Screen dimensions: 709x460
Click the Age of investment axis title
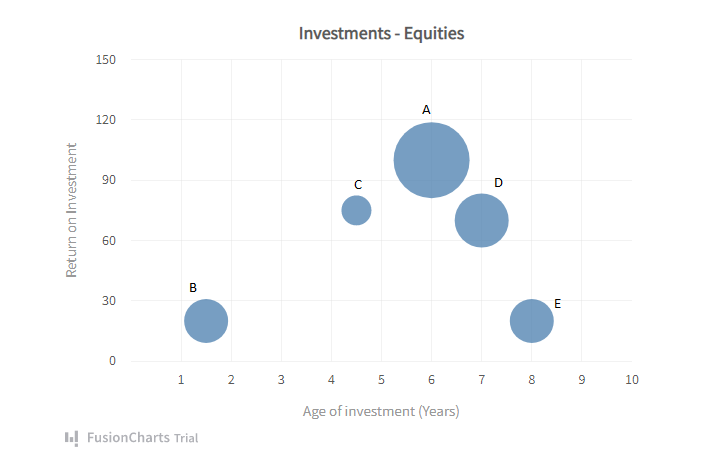click(x=381, y=411)
